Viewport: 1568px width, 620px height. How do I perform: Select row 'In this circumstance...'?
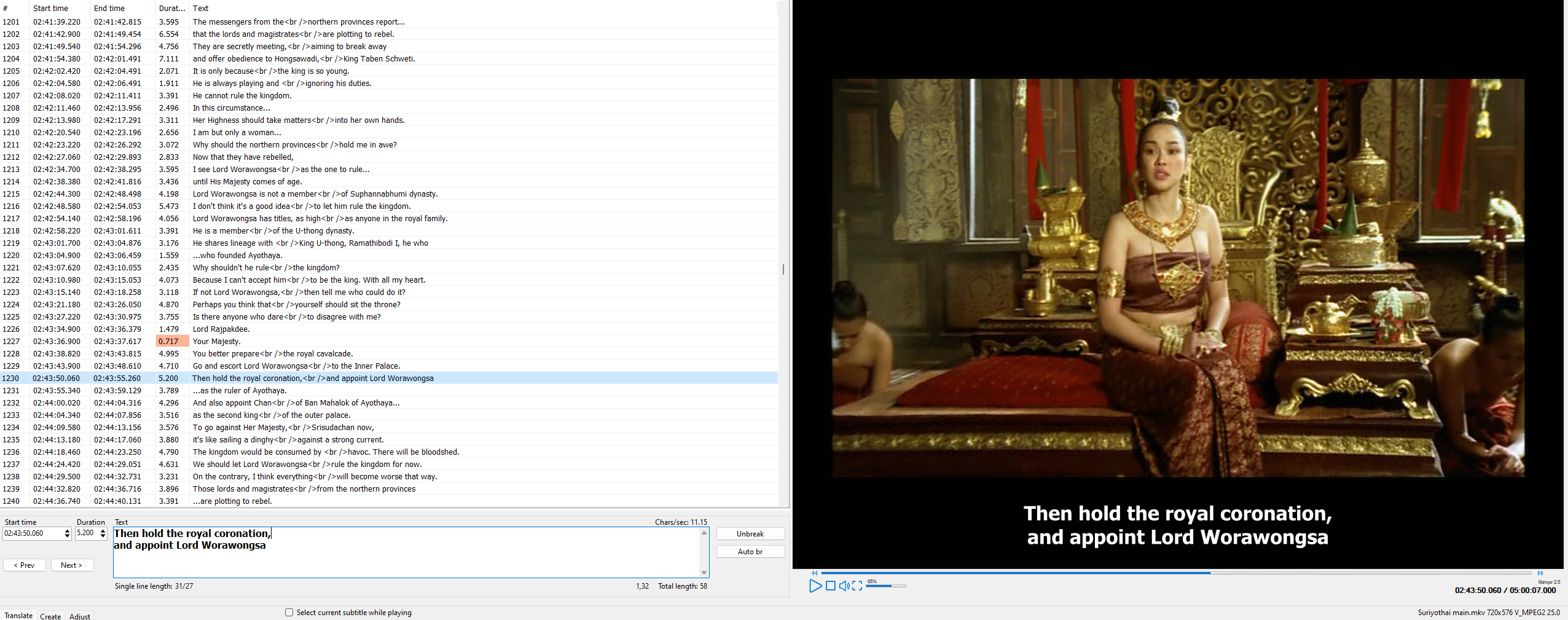point(389,108)
